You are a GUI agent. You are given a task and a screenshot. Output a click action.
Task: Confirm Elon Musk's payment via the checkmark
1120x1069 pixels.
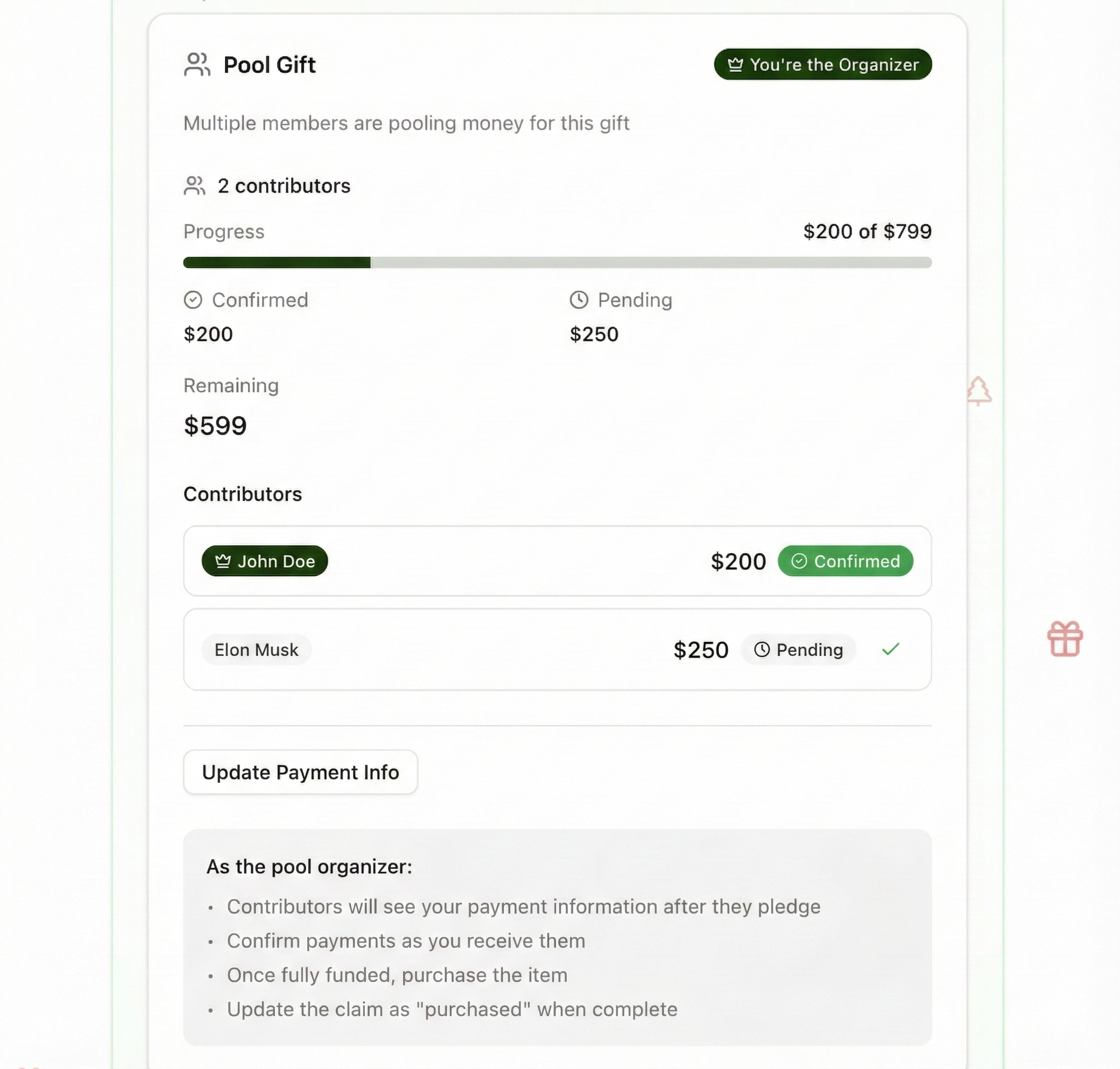click(x=890, y=649)
